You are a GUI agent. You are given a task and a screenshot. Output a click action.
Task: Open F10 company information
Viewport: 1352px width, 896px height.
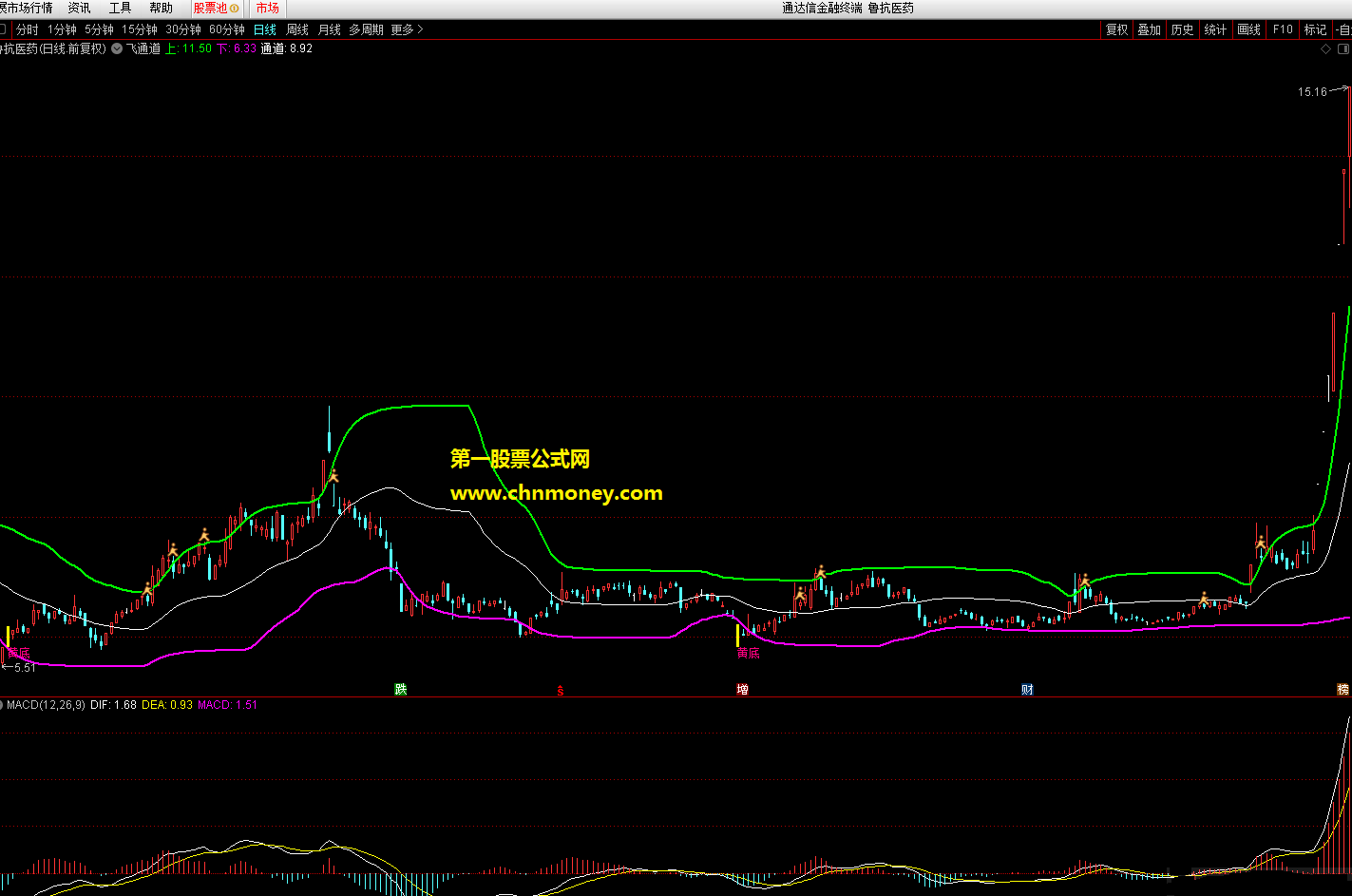tap(1283, 29)
